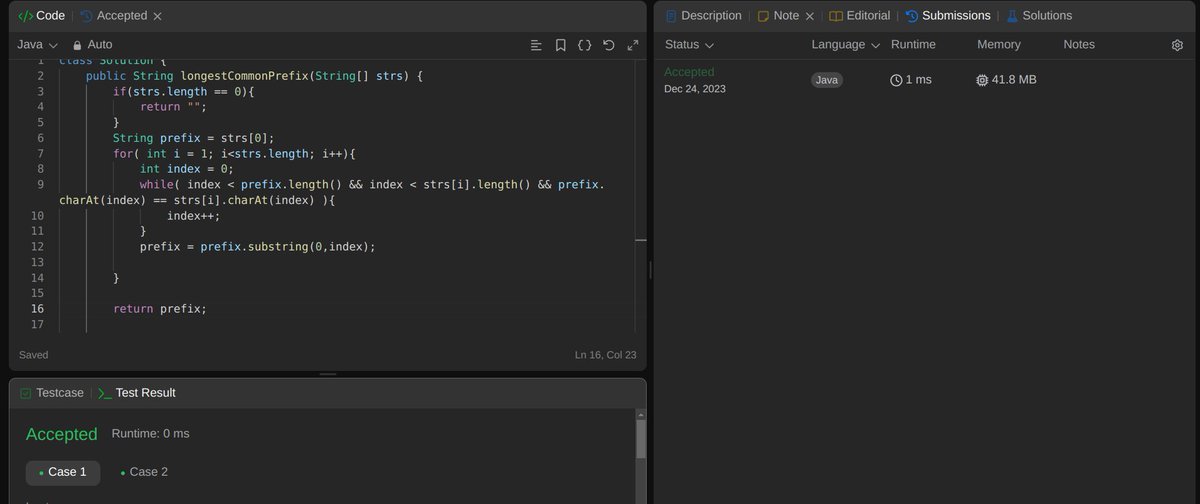
Task: Click the vertical panel divider handle
Action: tap(650, 270)
